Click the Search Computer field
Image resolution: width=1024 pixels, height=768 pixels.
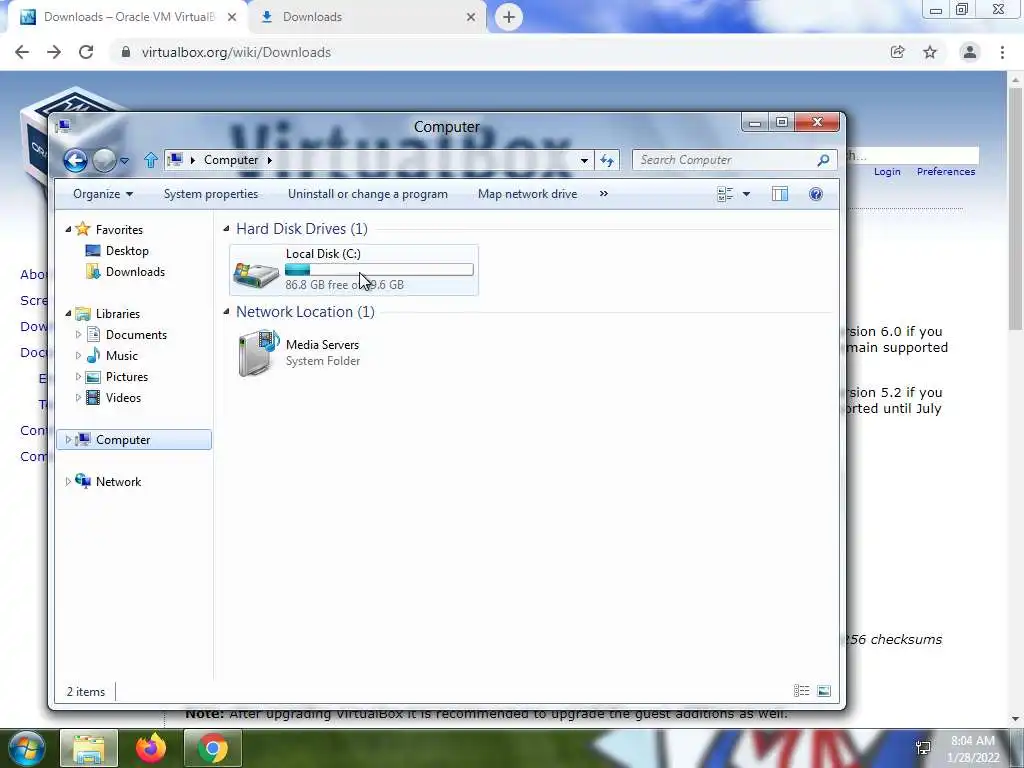coord(734,160)
